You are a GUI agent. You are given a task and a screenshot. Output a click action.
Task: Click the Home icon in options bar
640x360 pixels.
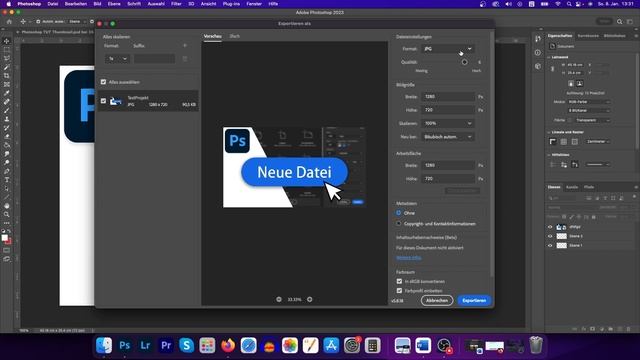click(x=9, y=22)
